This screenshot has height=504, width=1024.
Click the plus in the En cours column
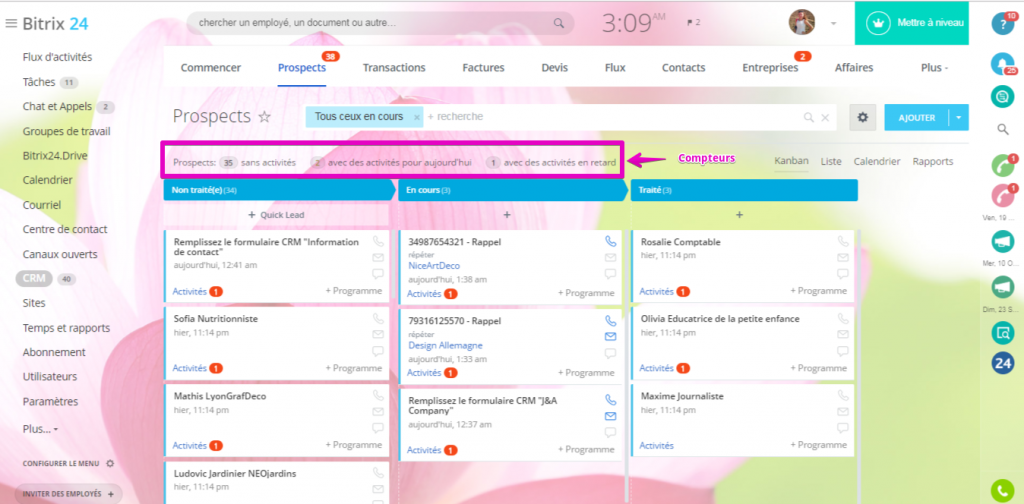507,215
